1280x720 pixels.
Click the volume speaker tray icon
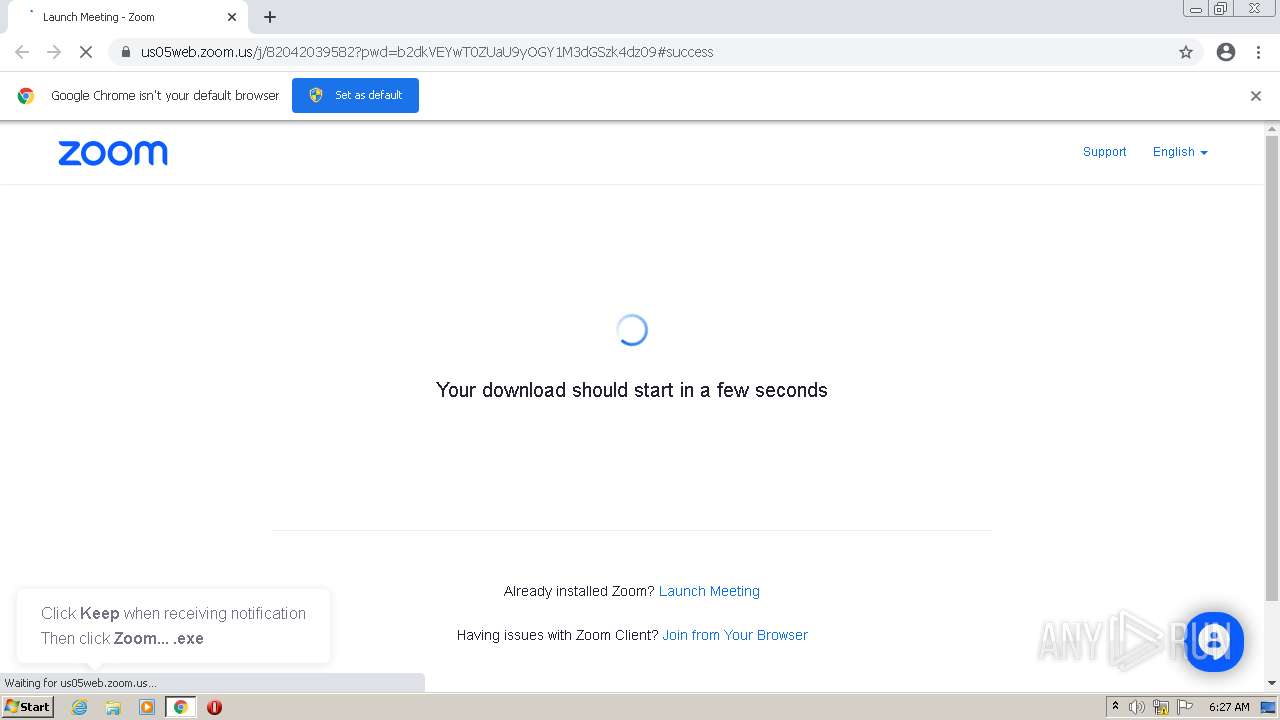coord(1137,707)
